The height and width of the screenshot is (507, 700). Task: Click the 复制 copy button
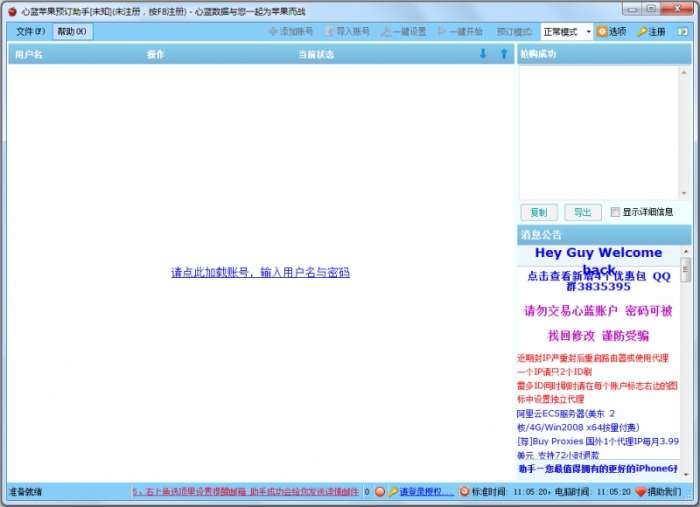click(539, 212)
